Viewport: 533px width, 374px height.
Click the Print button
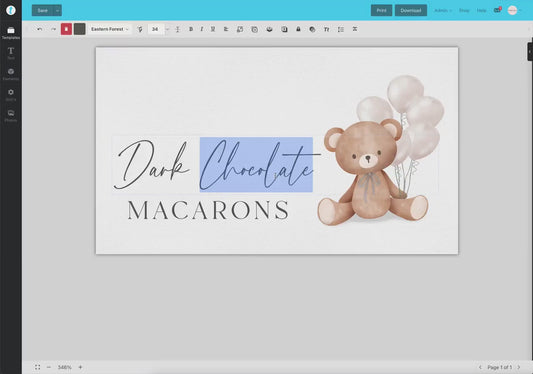(x=381, y=10)
